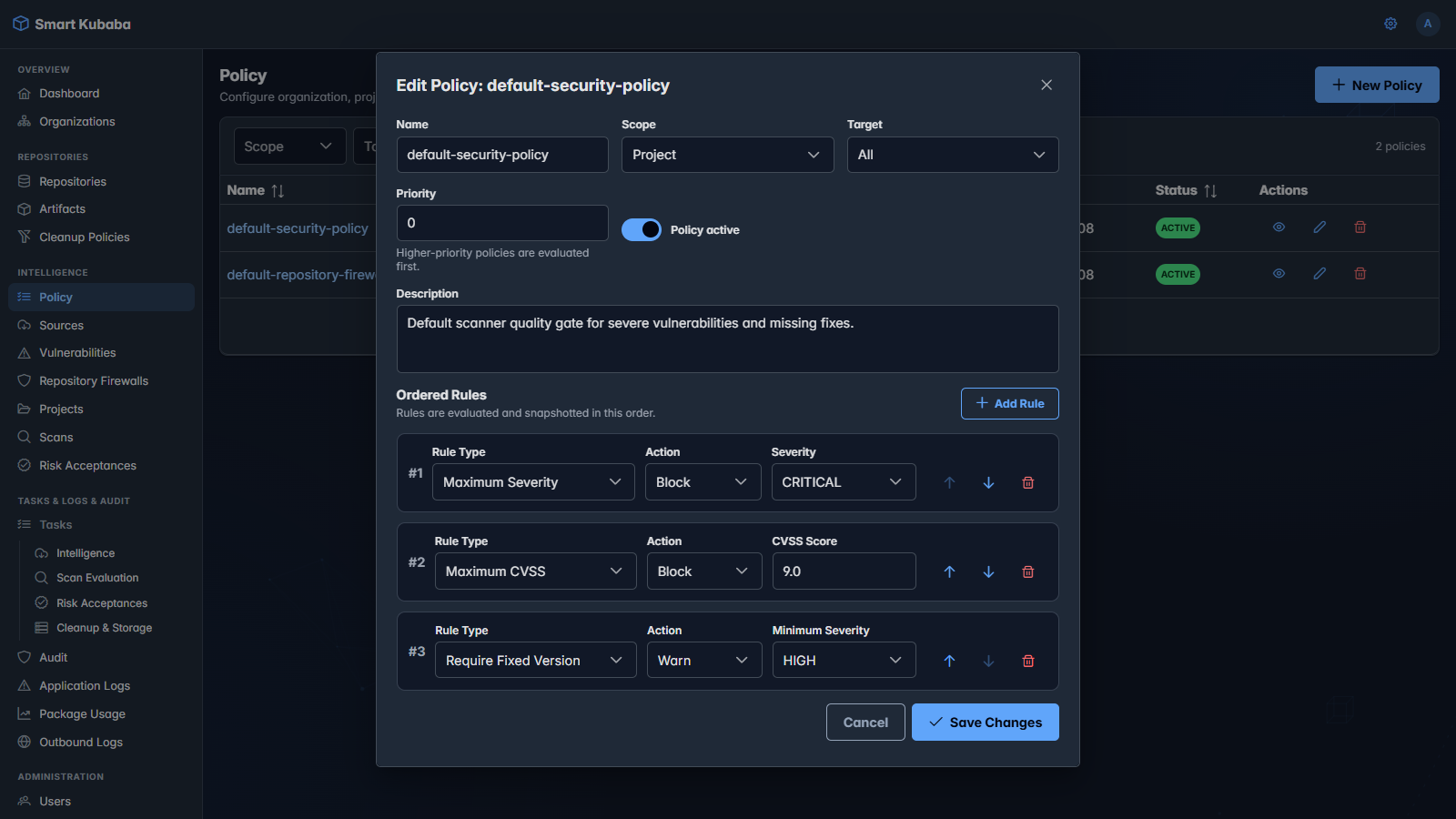Screen dimensions: 1456x819
Task: Open Cleanup Policies in sidebar
Action: click(101, 237)
